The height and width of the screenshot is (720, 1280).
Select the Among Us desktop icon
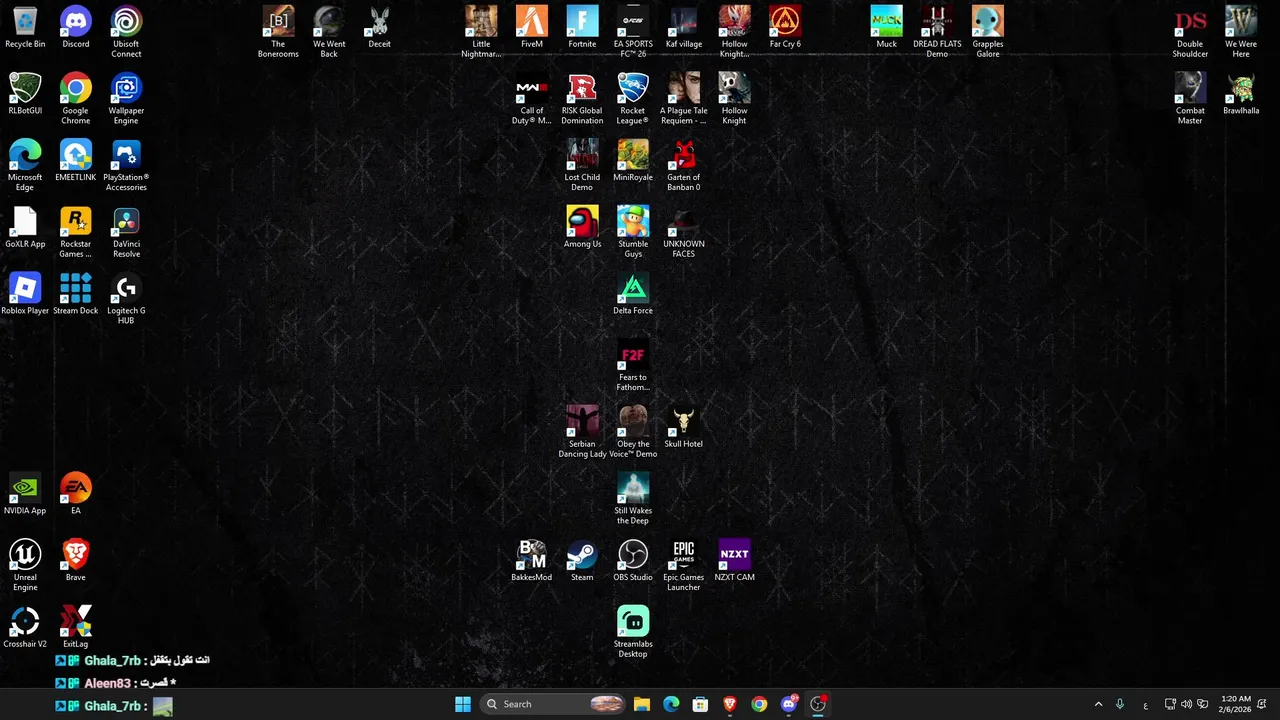[582, 228]
